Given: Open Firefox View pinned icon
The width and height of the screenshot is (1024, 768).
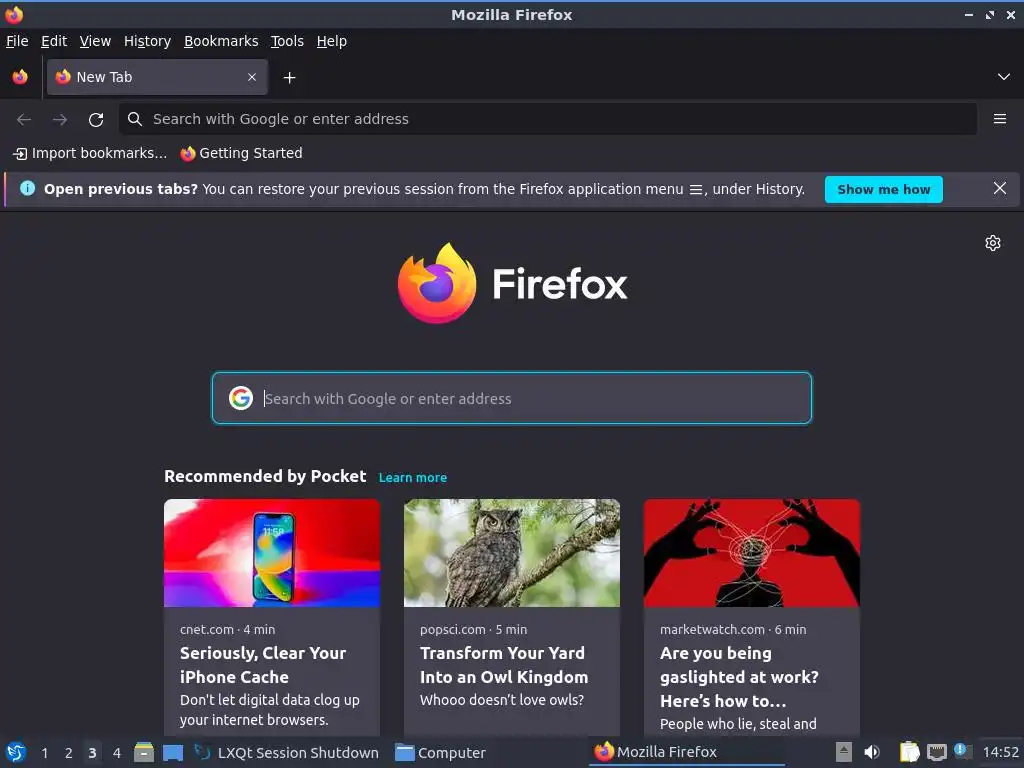Looking at the screenshot, I should point(20,77).
